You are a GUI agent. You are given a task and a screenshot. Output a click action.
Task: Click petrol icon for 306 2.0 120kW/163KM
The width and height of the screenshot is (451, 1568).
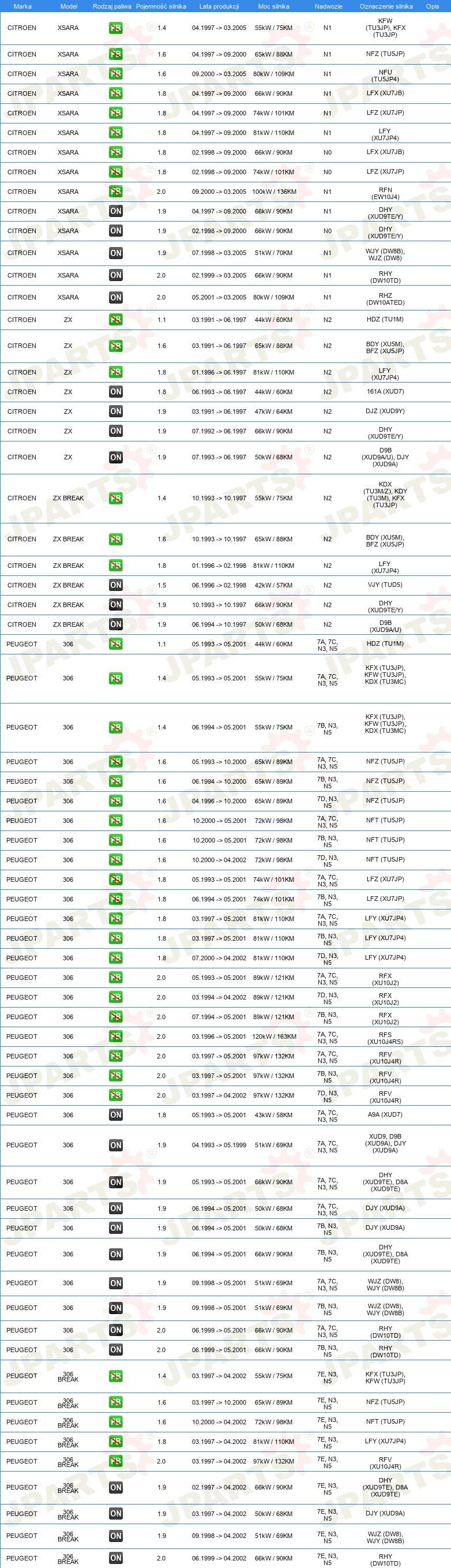point(116,1036)
